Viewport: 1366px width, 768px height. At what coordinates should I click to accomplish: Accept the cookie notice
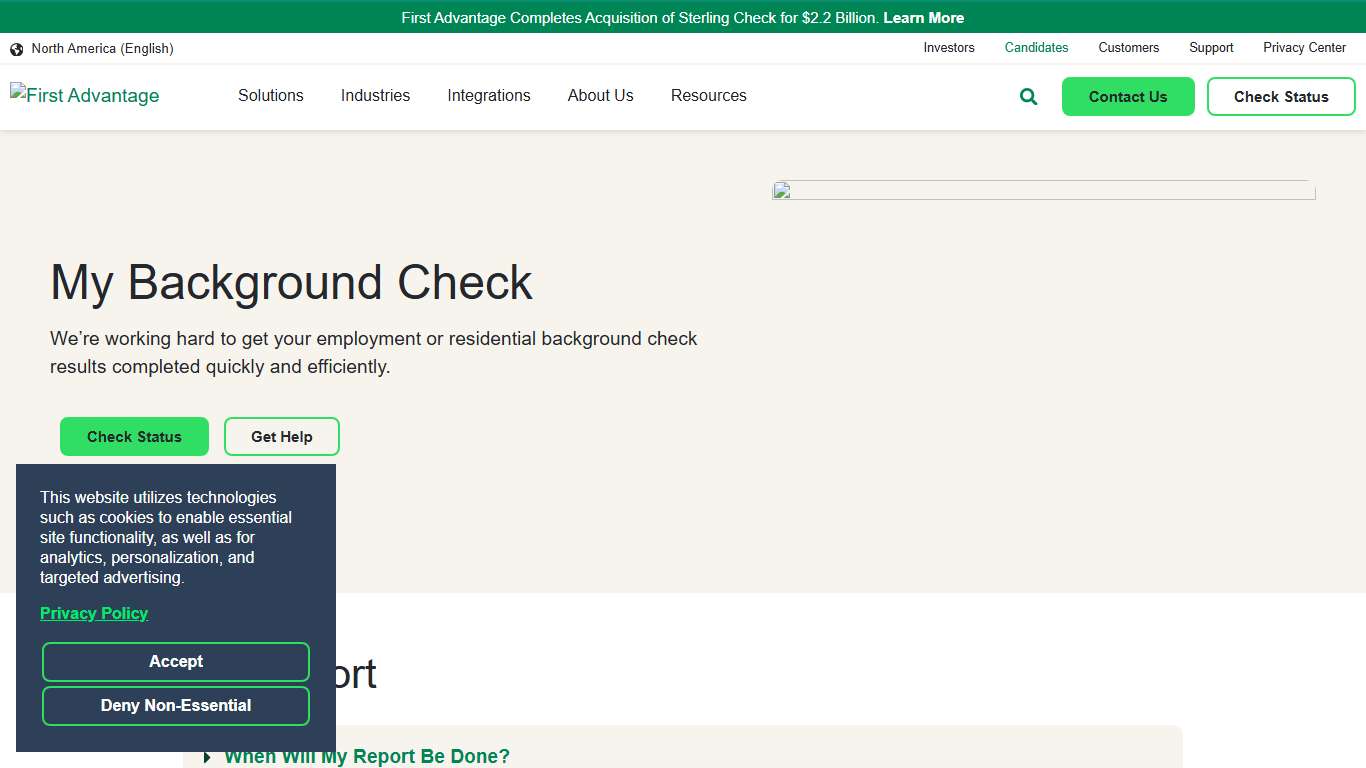click(176, 661)
